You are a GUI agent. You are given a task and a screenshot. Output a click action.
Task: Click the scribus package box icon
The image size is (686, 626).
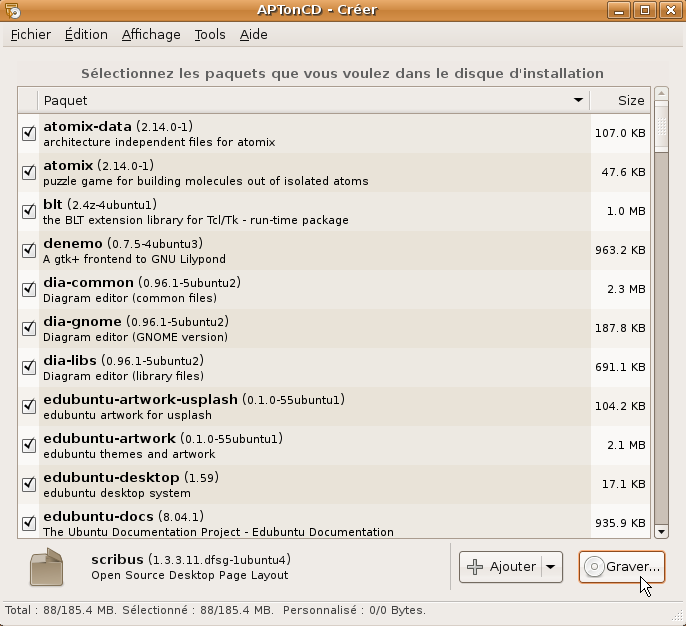click(46, 567)
